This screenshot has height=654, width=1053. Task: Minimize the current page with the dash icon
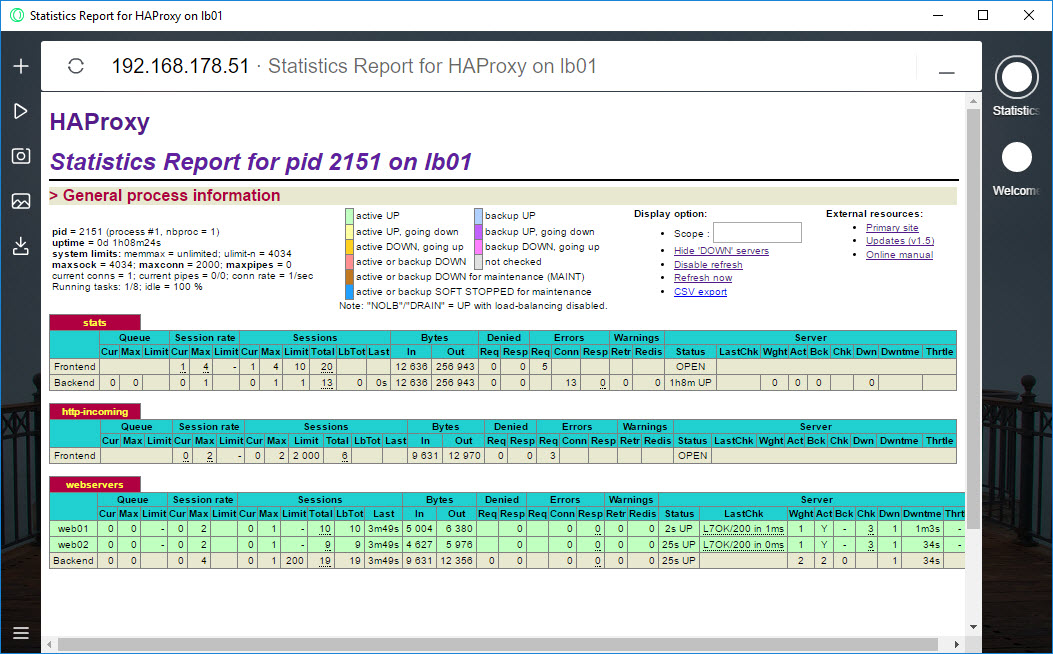point(946,73)
